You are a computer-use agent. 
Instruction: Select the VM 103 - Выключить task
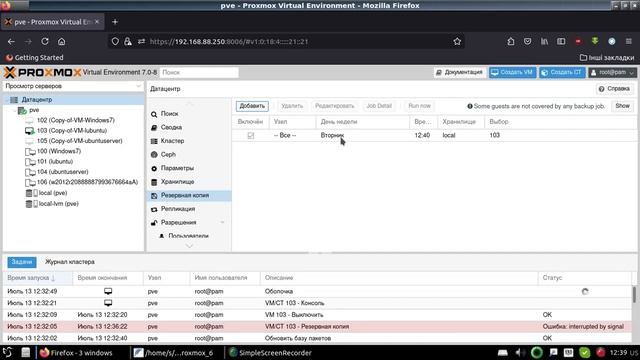pos(318,315)
